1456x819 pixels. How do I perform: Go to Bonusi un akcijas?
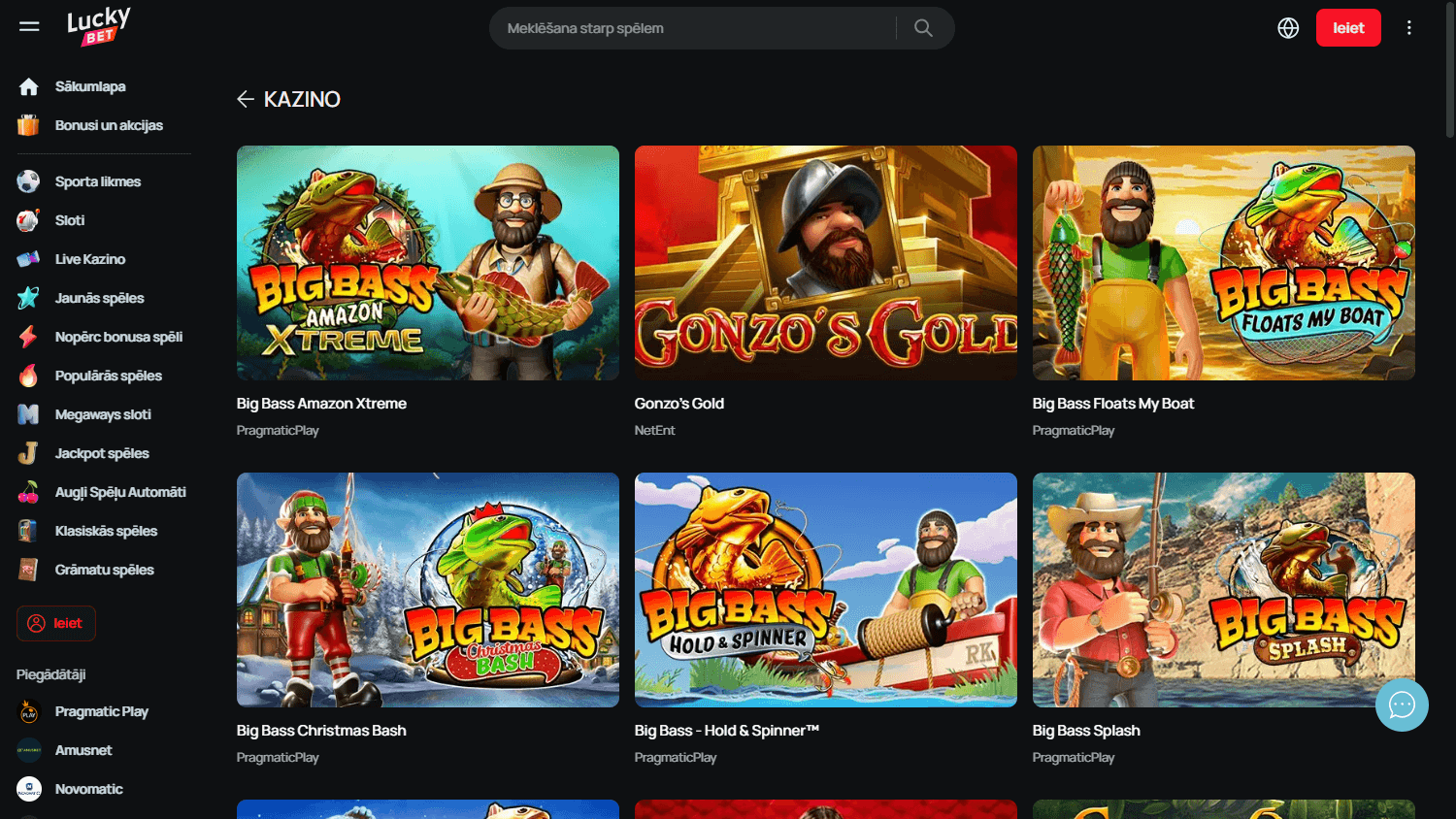[109, 125]
